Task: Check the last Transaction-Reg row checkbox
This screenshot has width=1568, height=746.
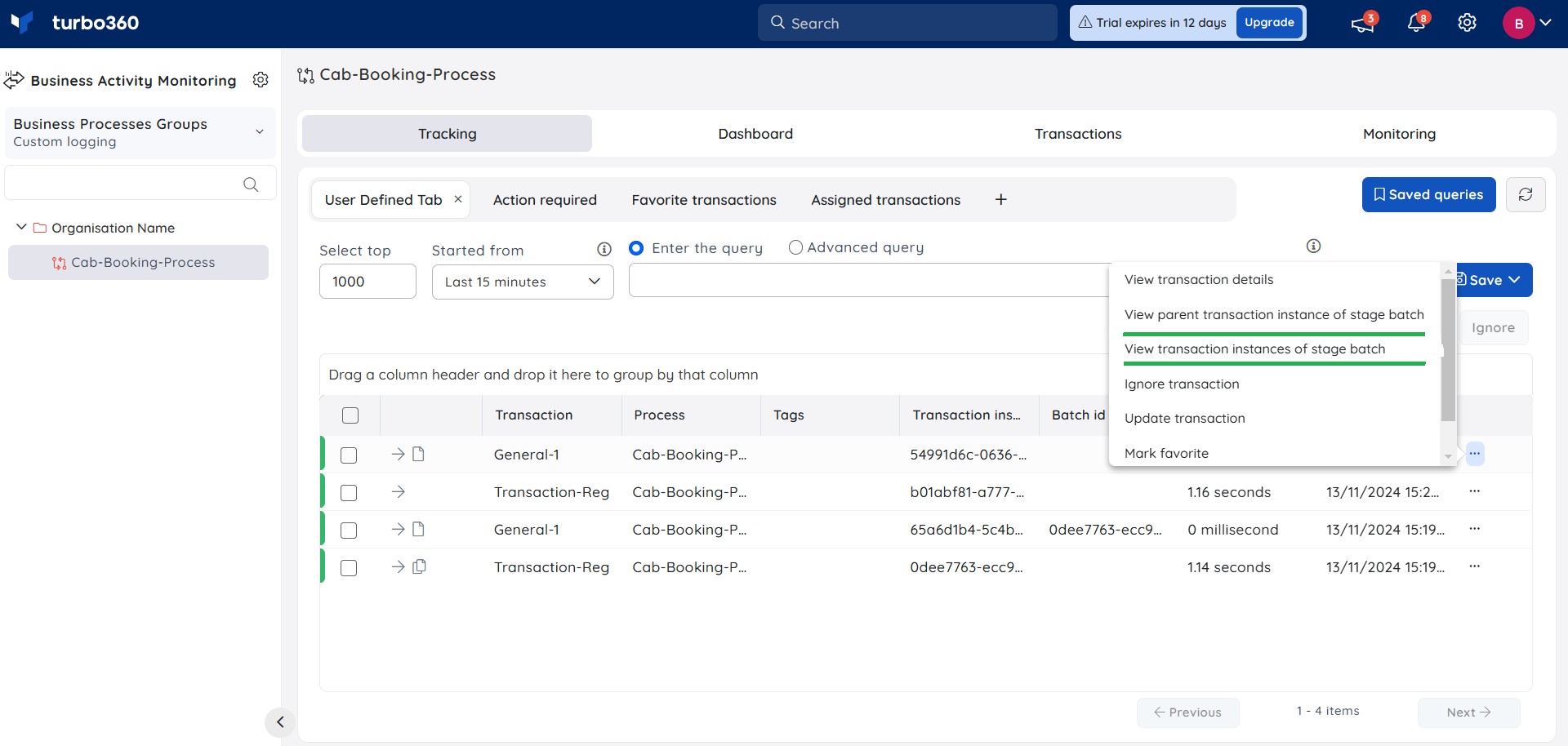Action: [x=349, y=568]
